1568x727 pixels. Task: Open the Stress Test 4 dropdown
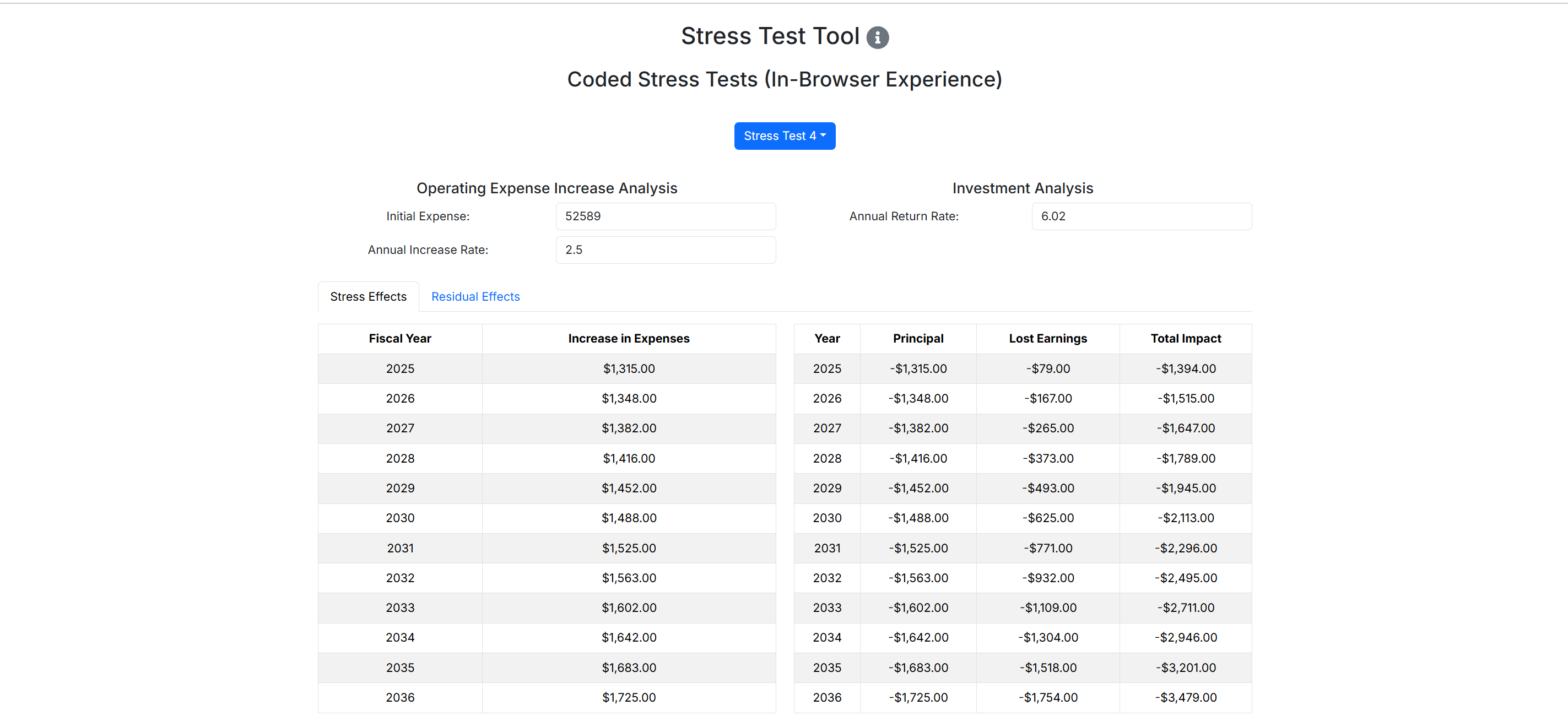[785, 135]
